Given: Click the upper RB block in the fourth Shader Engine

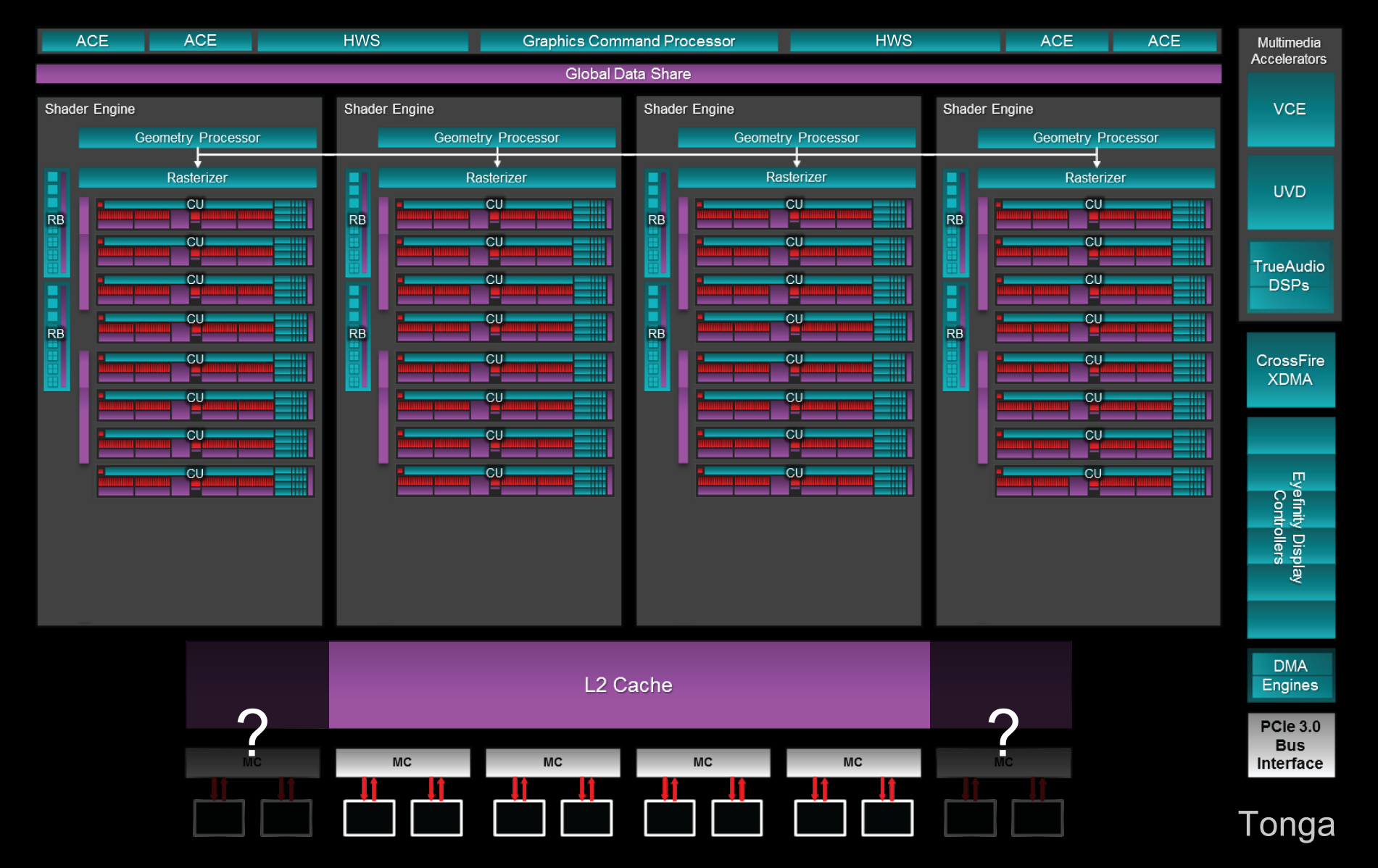Looking at the screenshot, I should (x=955, y=222).
